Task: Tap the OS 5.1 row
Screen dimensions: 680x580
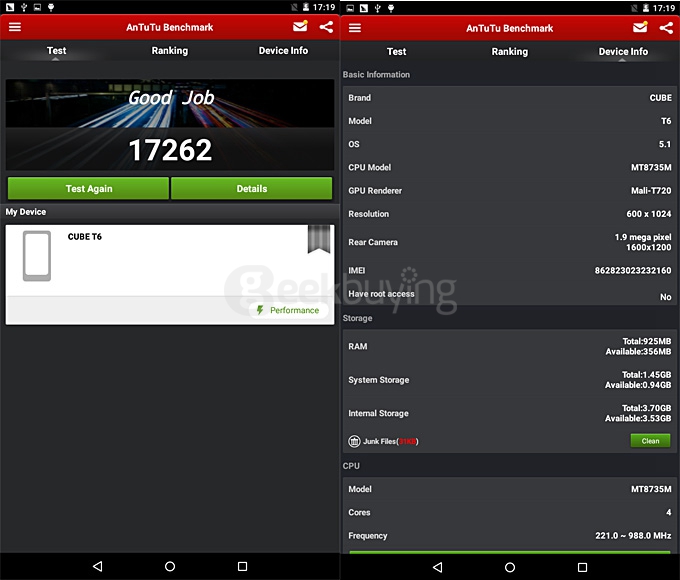Action: click(510, 144)
